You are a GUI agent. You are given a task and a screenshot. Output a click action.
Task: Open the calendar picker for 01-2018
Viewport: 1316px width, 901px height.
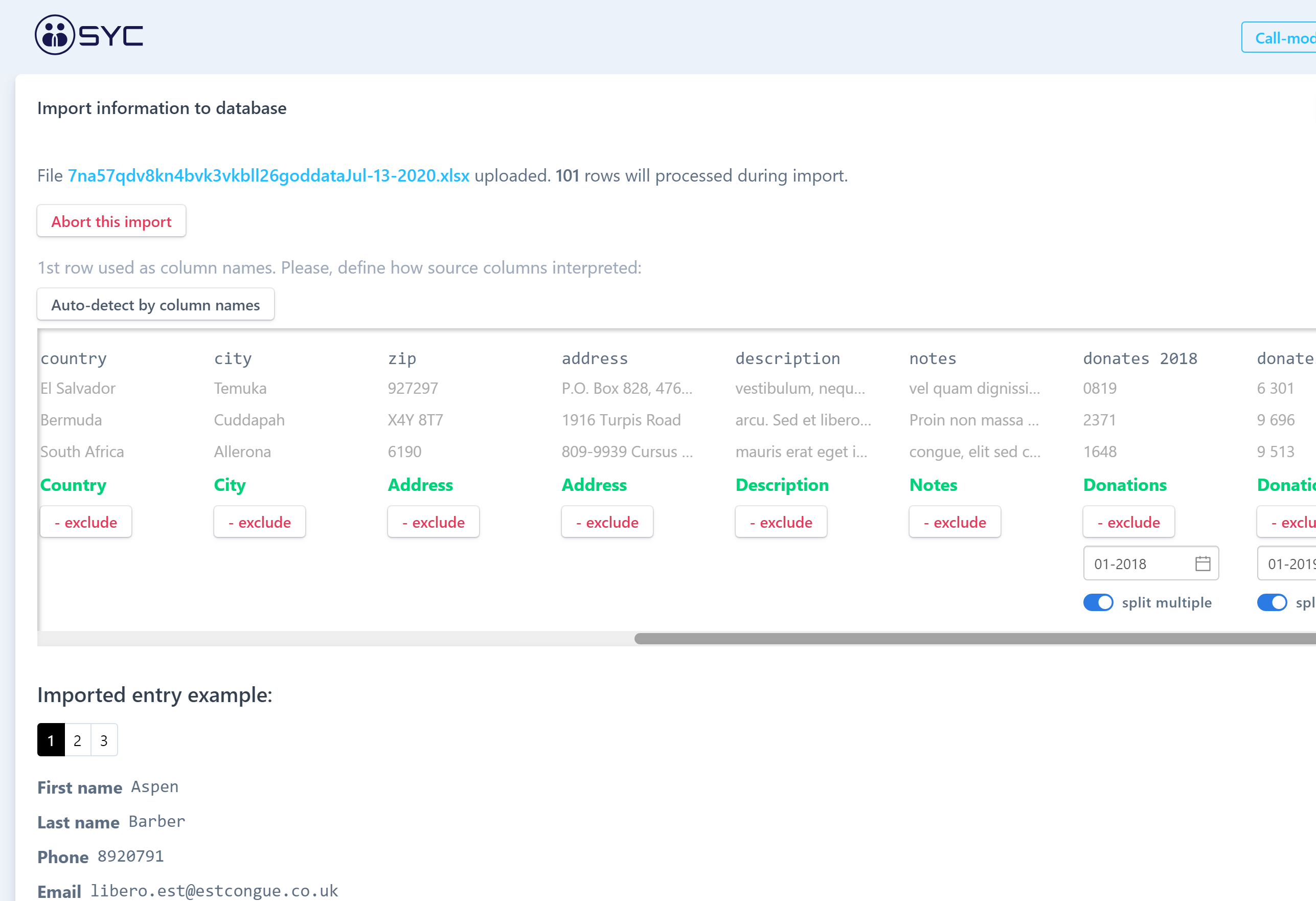tap(1201, 564)
